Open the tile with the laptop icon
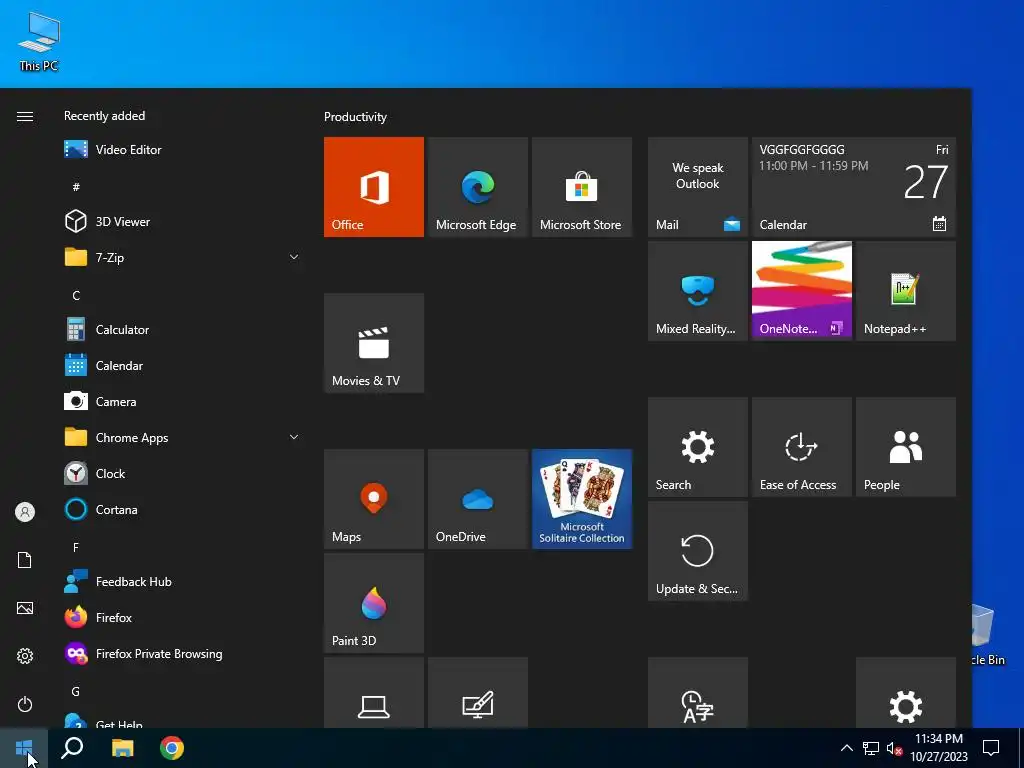Screen dimensions: 1024x768 pyautogui.click(x=374, y=693)
